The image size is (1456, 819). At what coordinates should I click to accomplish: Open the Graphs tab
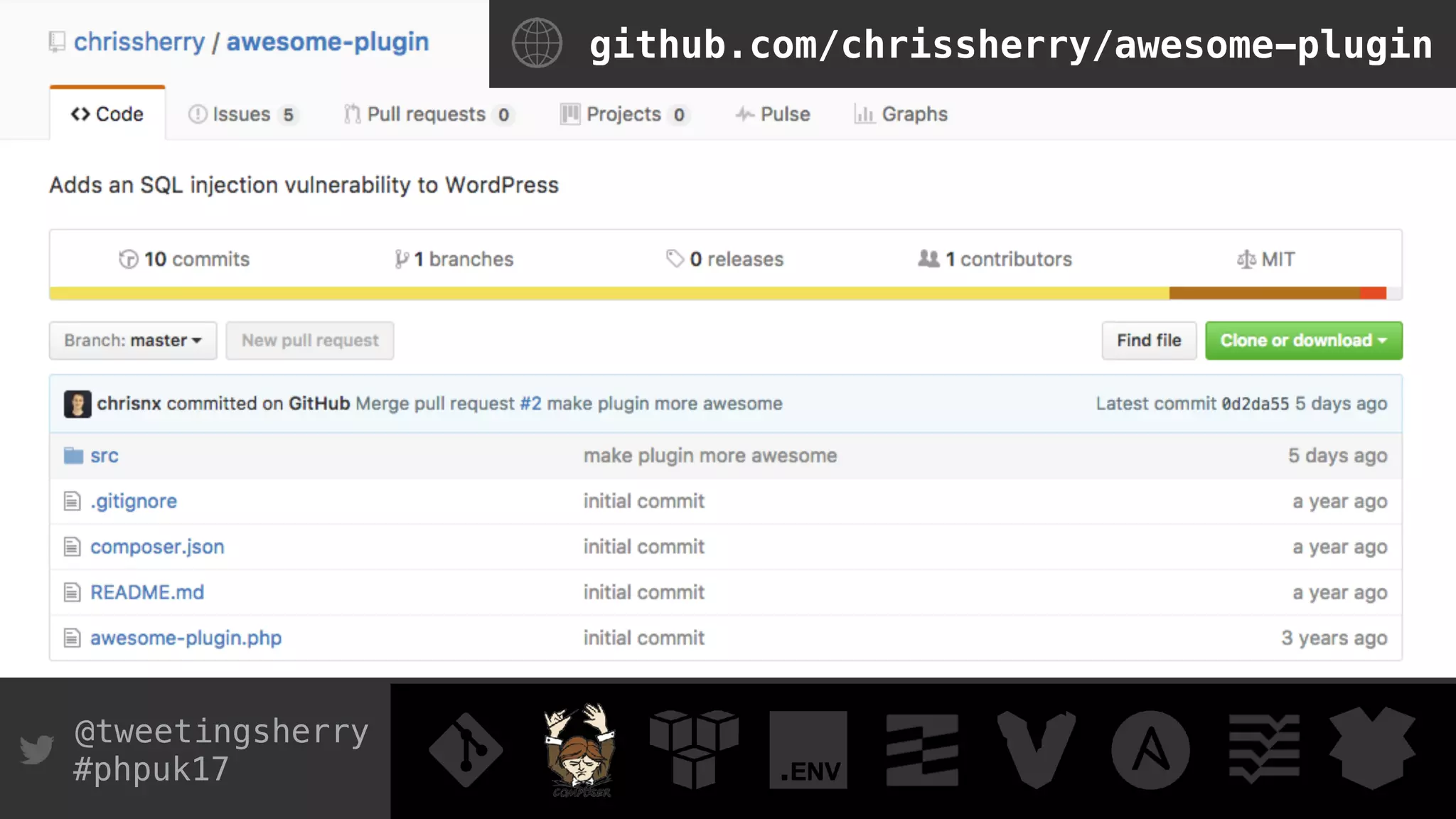pos(901,114)
